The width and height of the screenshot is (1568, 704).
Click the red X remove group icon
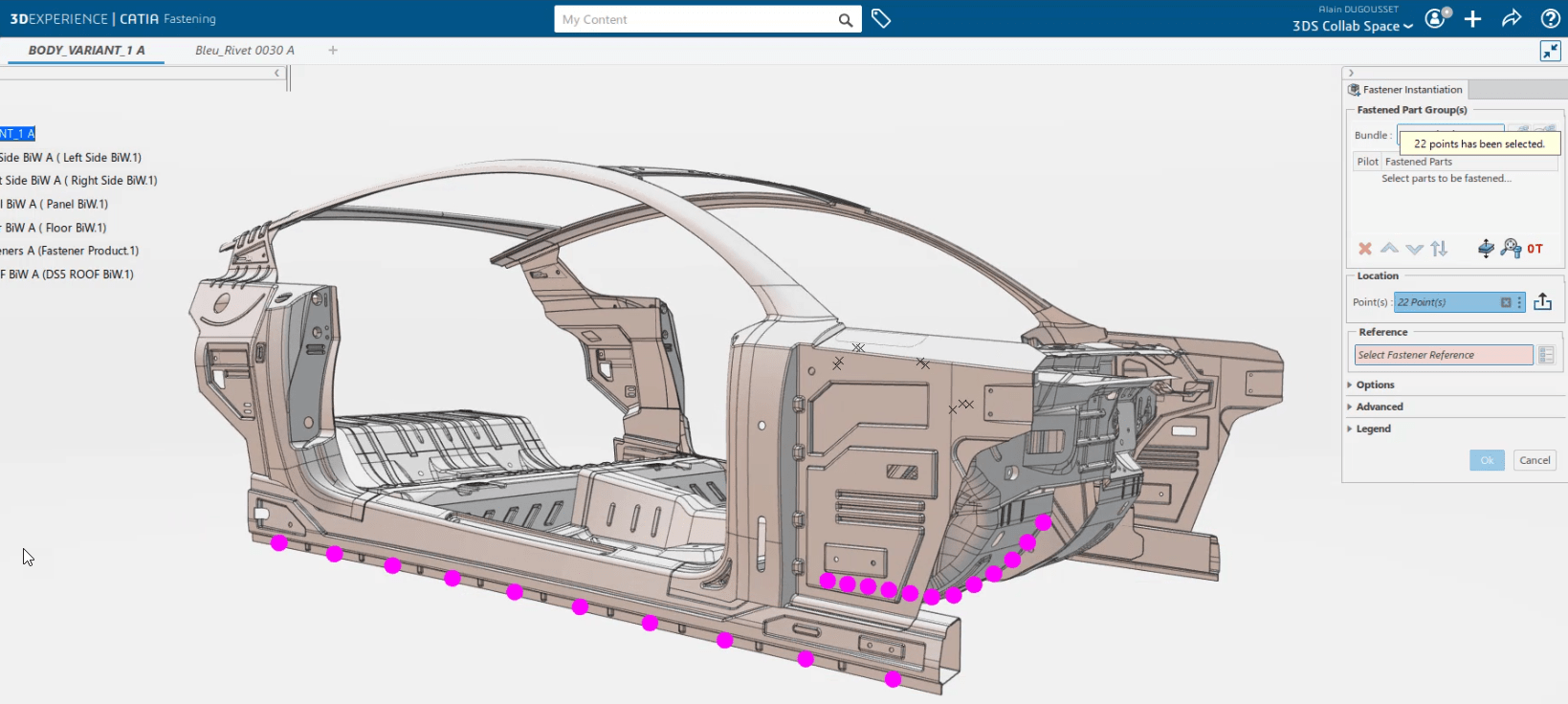tap(1365, 249)
